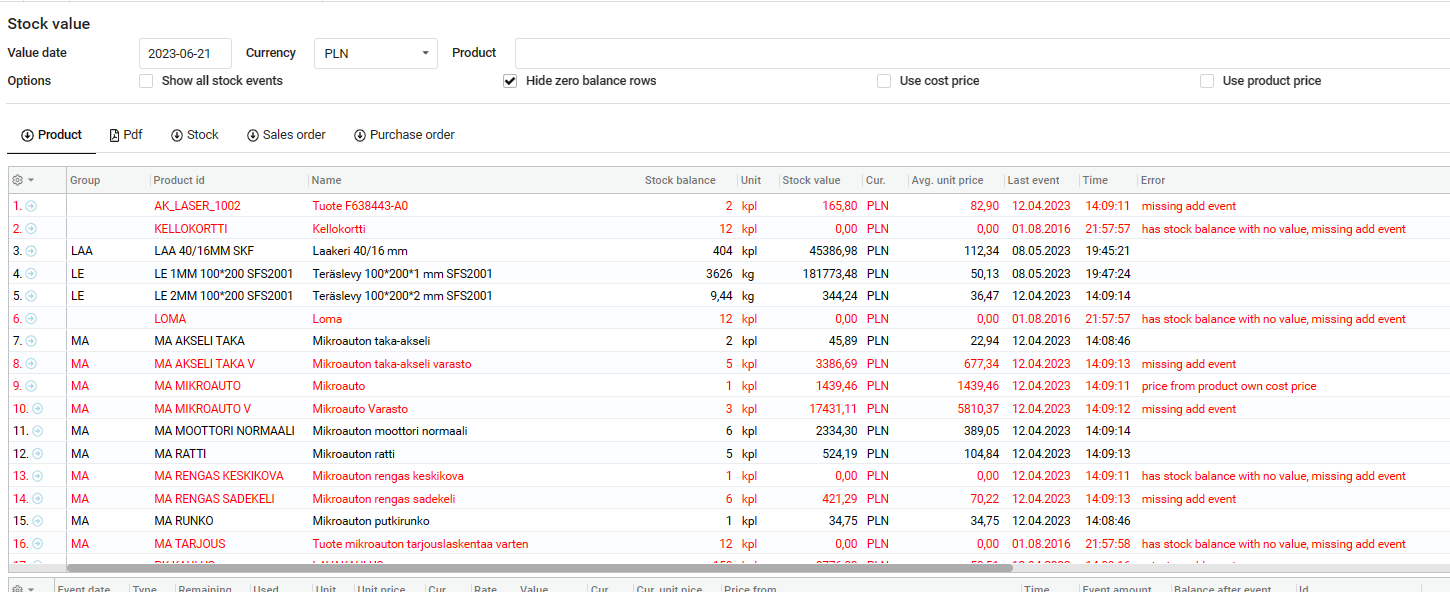Image resolution: width=1450 pixels, height=592 pixels.
Task: Click the arrow icon in row 1
Action: 31,206
